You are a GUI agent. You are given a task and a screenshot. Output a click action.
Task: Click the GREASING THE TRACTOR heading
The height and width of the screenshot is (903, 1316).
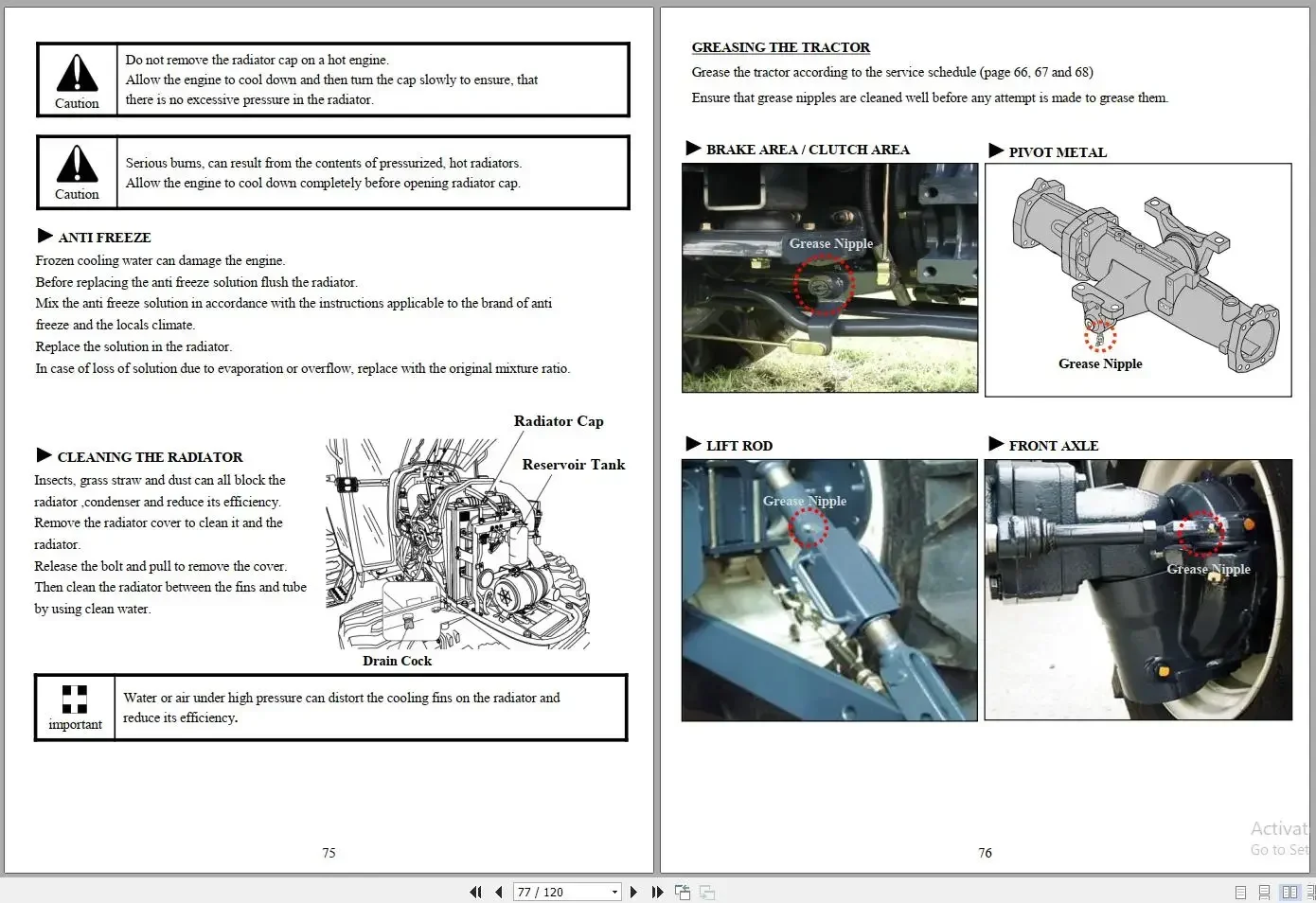pos(780,47)
